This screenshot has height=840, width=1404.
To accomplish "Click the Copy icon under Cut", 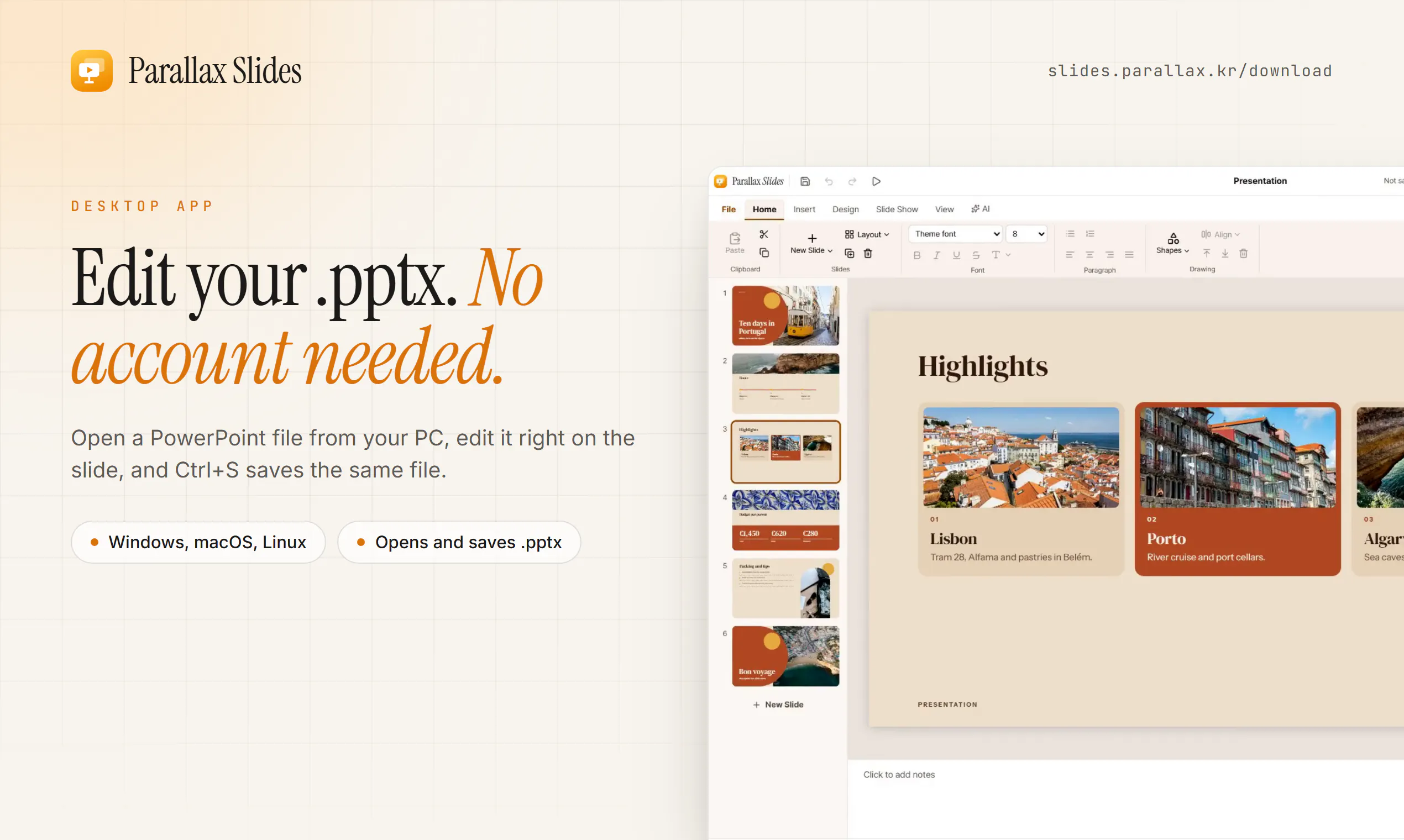I will tap(764, 253).
